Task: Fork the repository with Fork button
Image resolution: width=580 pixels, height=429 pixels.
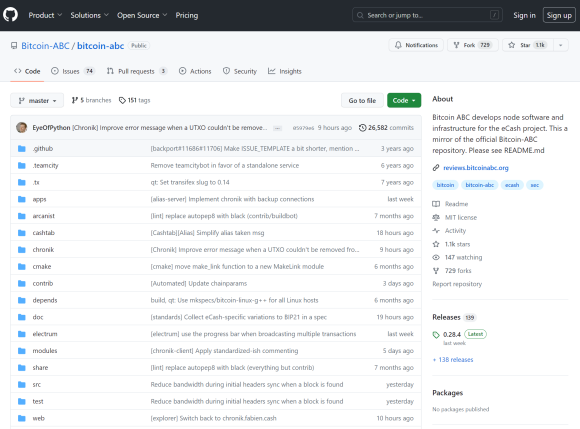Action: pyautogui.click(x=473, y=45)
